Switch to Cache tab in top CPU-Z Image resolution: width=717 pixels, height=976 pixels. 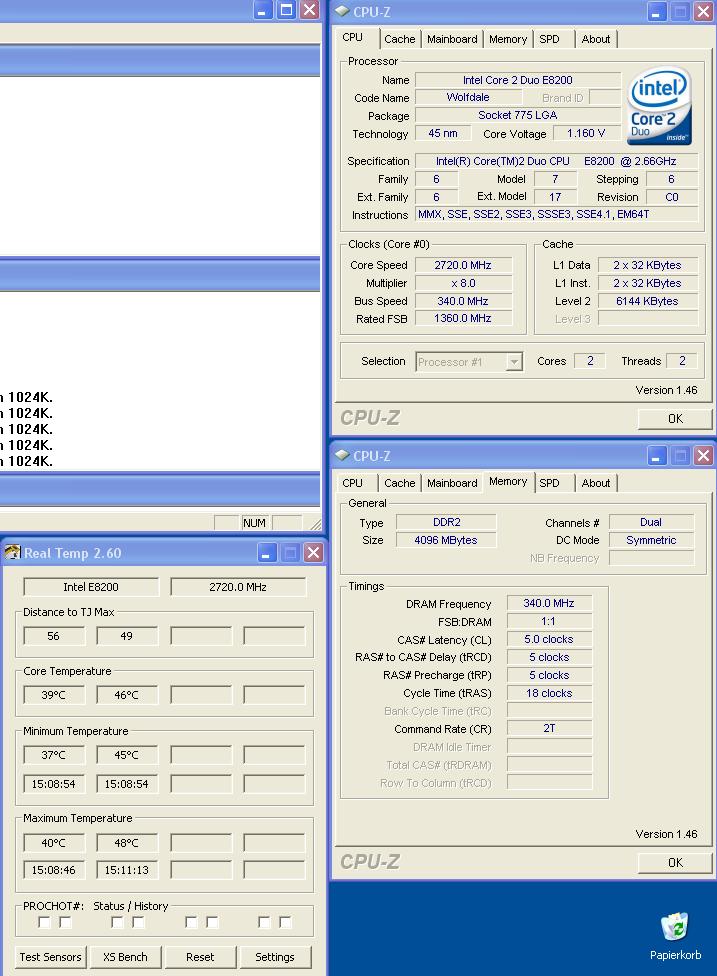point(400,39)
